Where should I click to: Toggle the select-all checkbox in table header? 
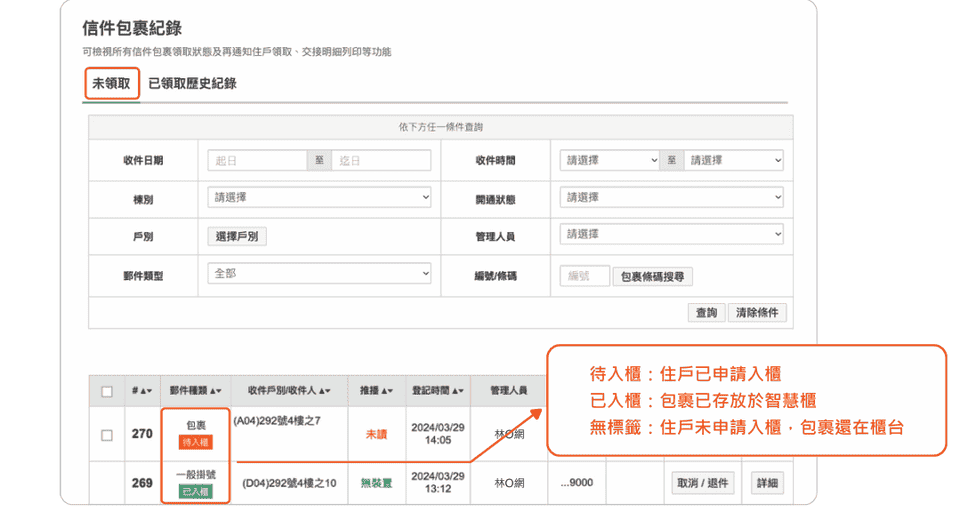pos(107,392)
